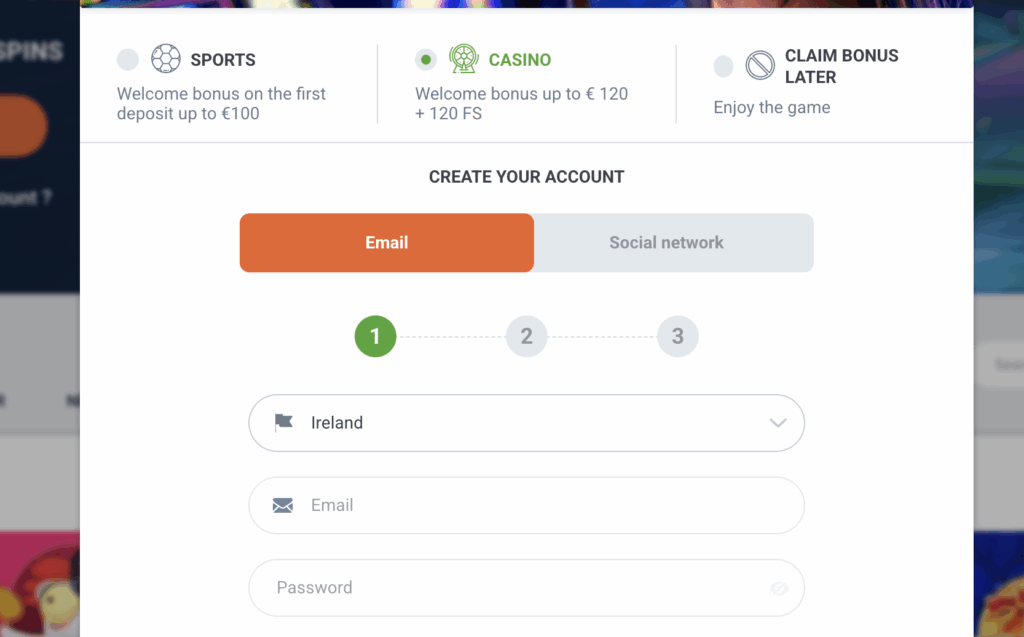Select the Sports welcome bonus radio button
The width and height of the screenshot is (1024, 637).
click(127, 59)
